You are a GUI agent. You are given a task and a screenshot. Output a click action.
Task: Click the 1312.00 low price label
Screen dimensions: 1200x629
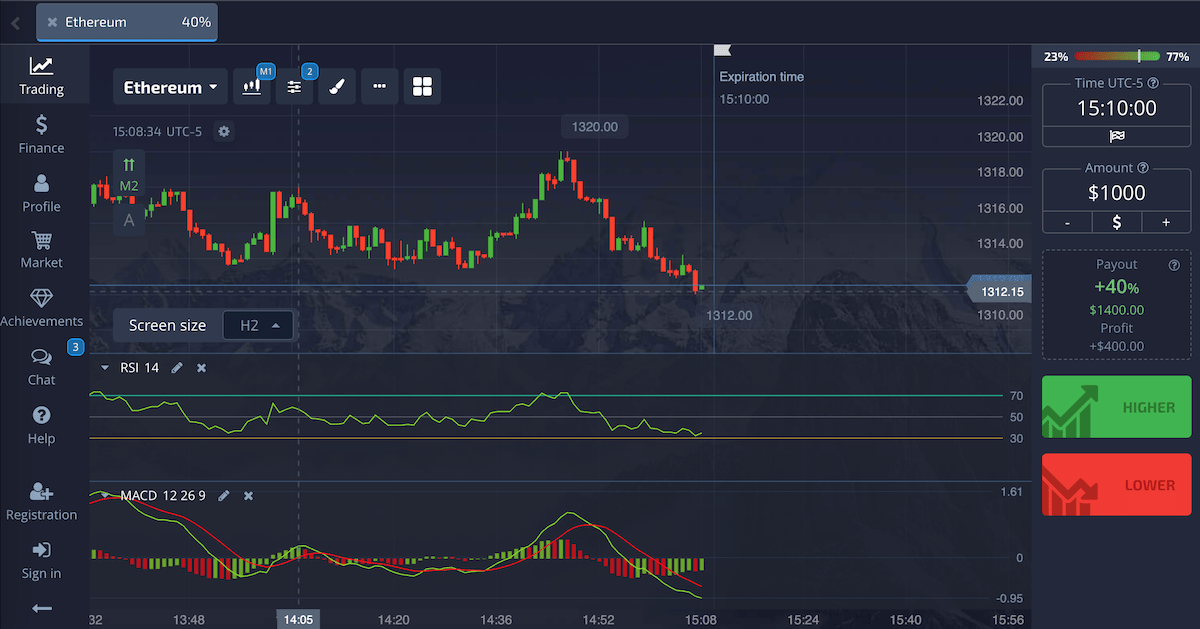(x=729, y=315)
